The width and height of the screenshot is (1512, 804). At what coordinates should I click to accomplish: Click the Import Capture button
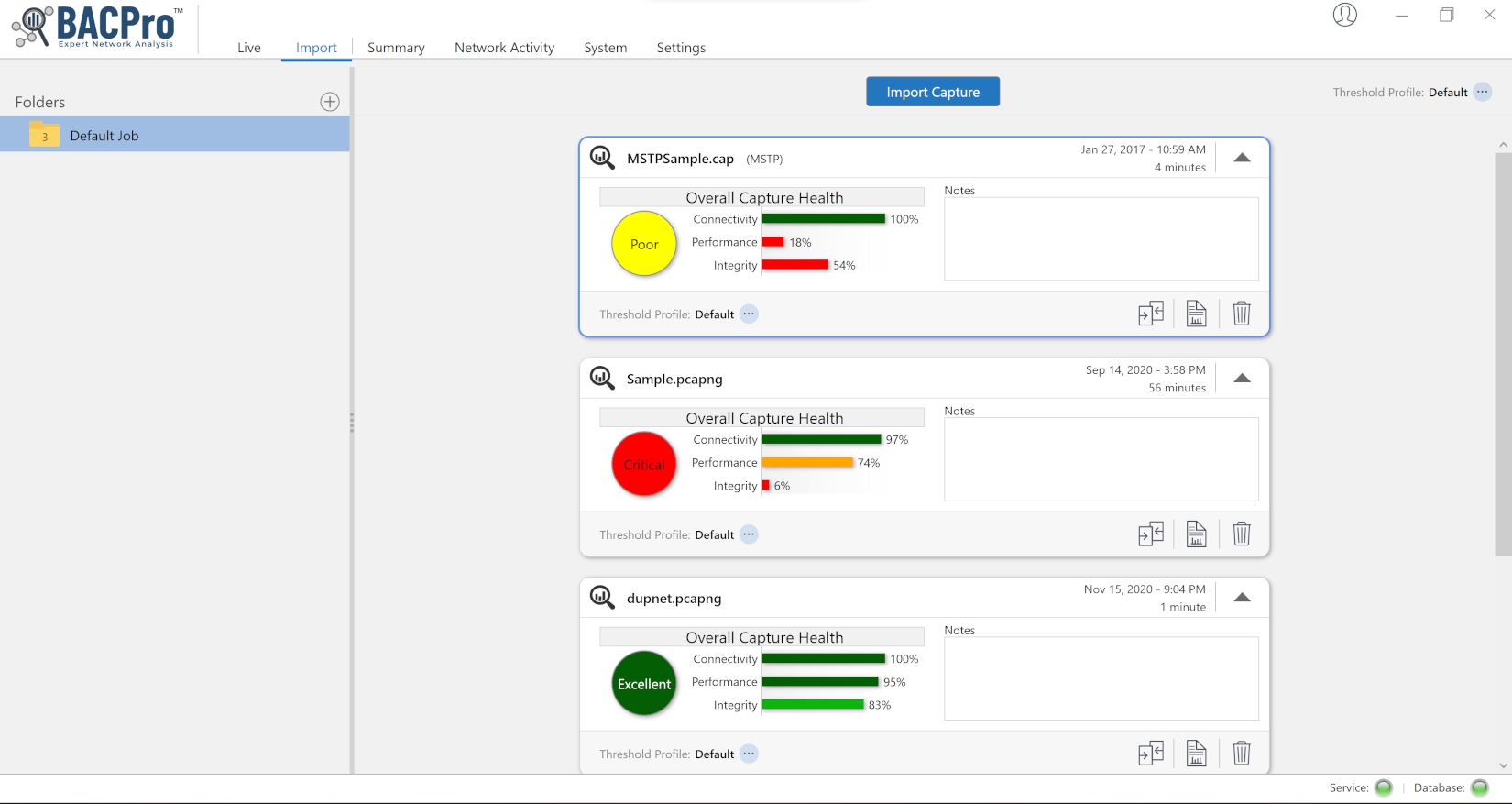pyautogui.click(x=933, y=92)
